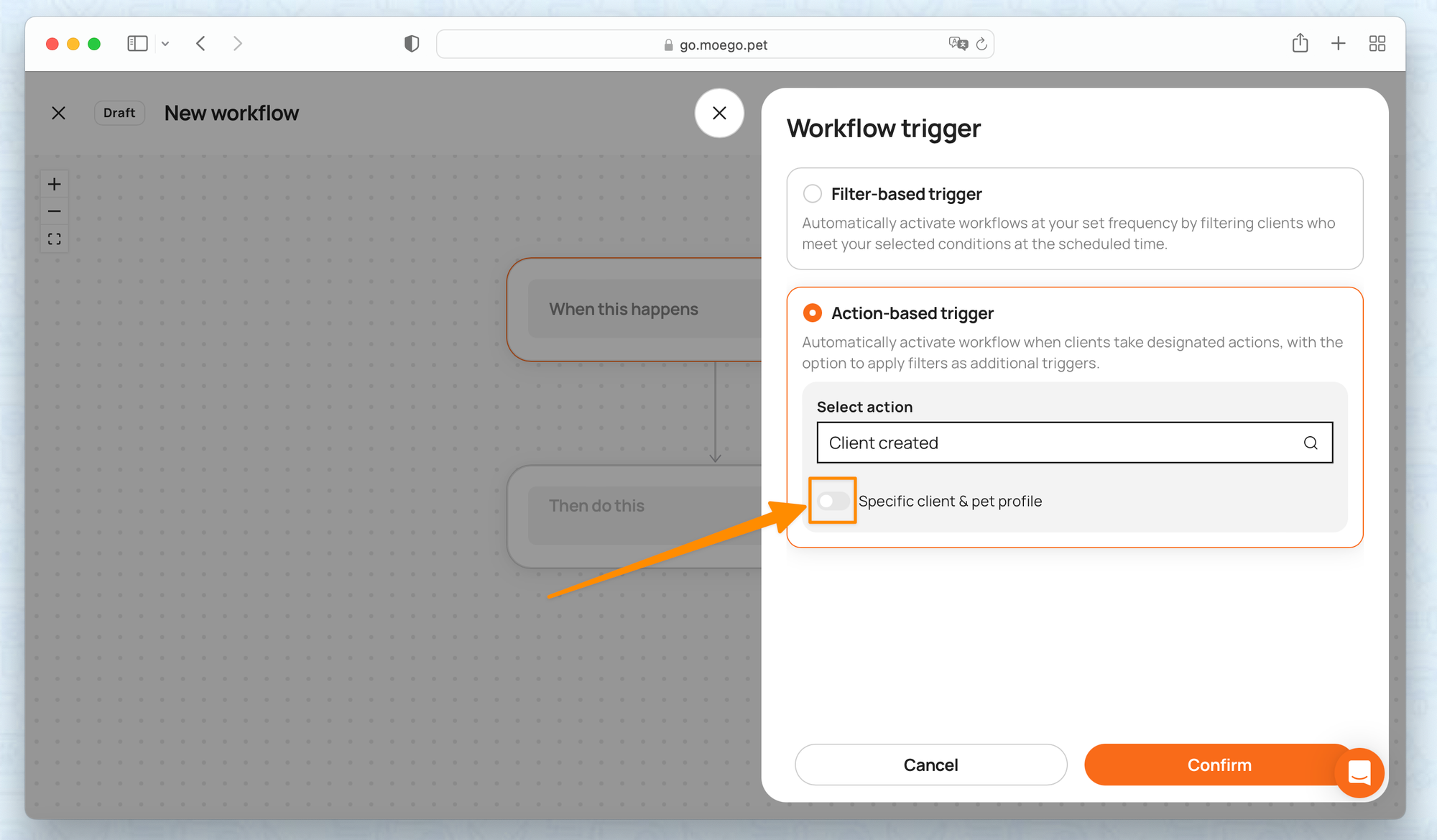Enable Specific client & pet profile toggle

coord(833,501)
